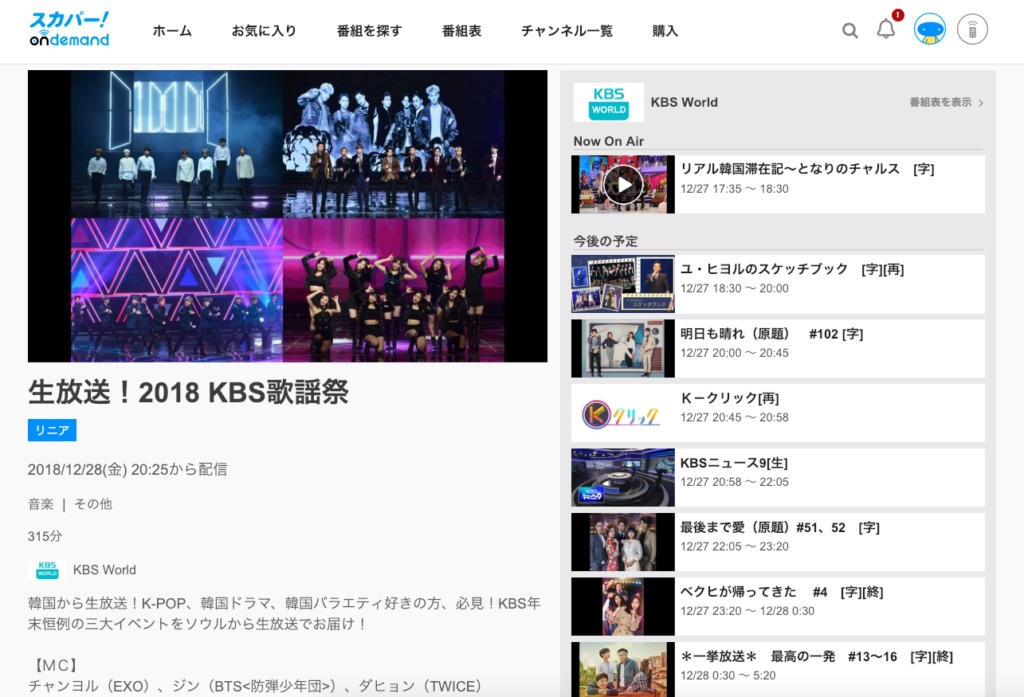
Task: Select K－クリック[再] title text
Action: pos(729,398)
